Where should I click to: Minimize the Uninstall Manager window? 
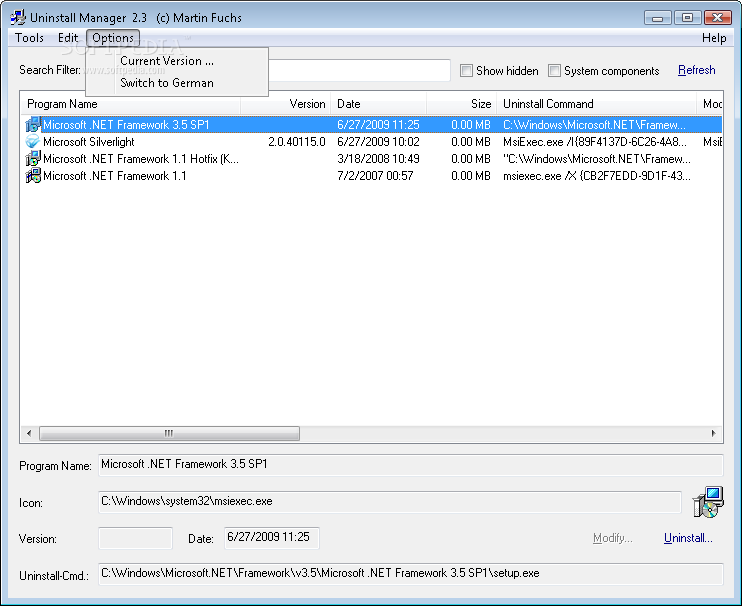point(657,18)
